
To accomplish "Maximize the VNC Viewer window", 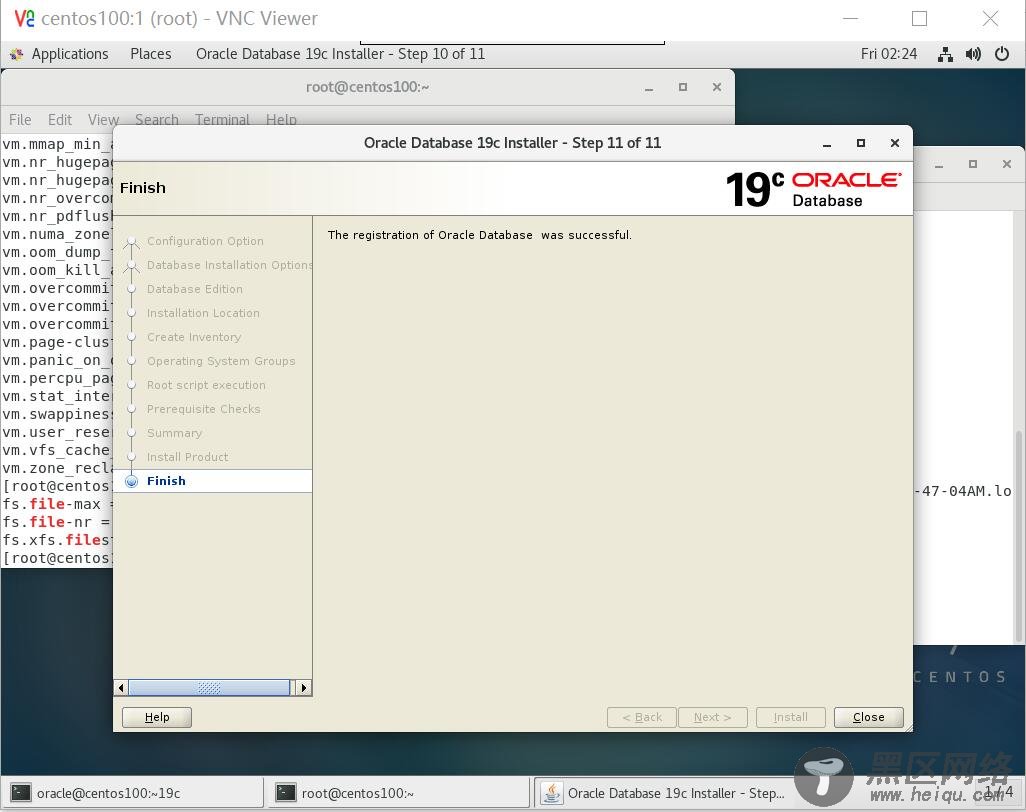I will pyautogui.click(x=919, y=18).
